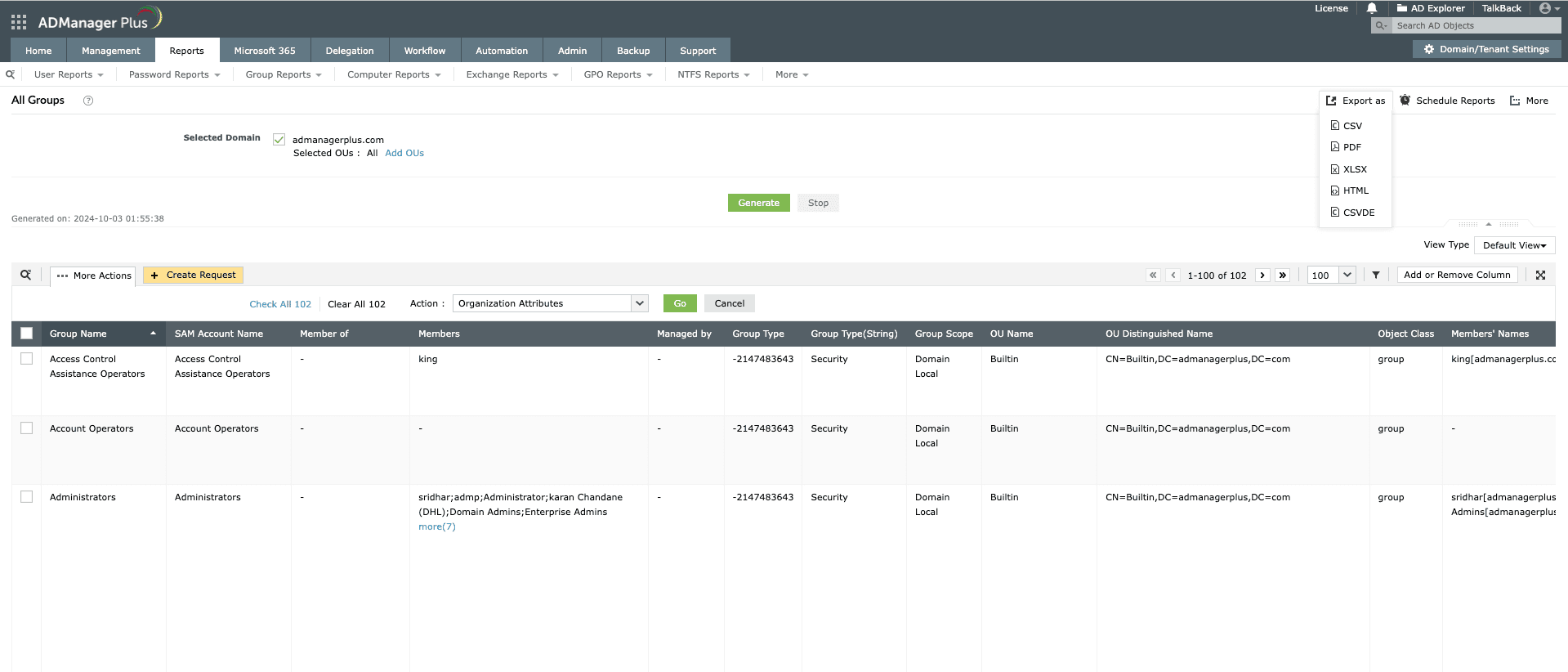Export report as CSVDE
The height and width of the screenshot is (672, 1568).
click(x=1353, y=213)
